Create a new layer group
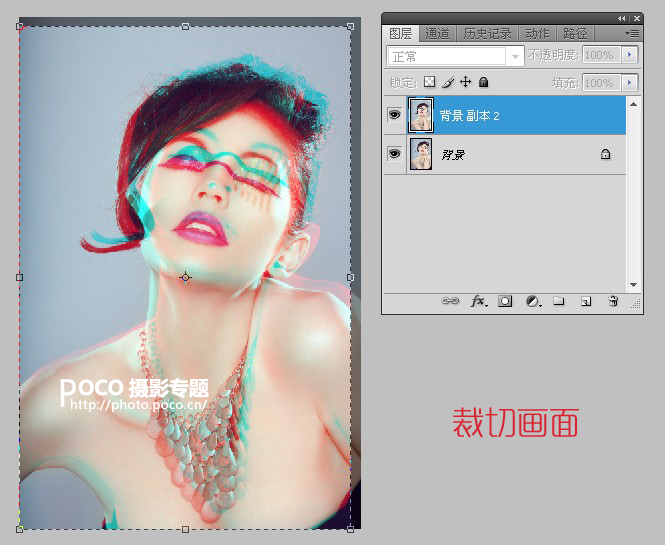The width and height of the screenshot is (665, 545). coord(559,301)
